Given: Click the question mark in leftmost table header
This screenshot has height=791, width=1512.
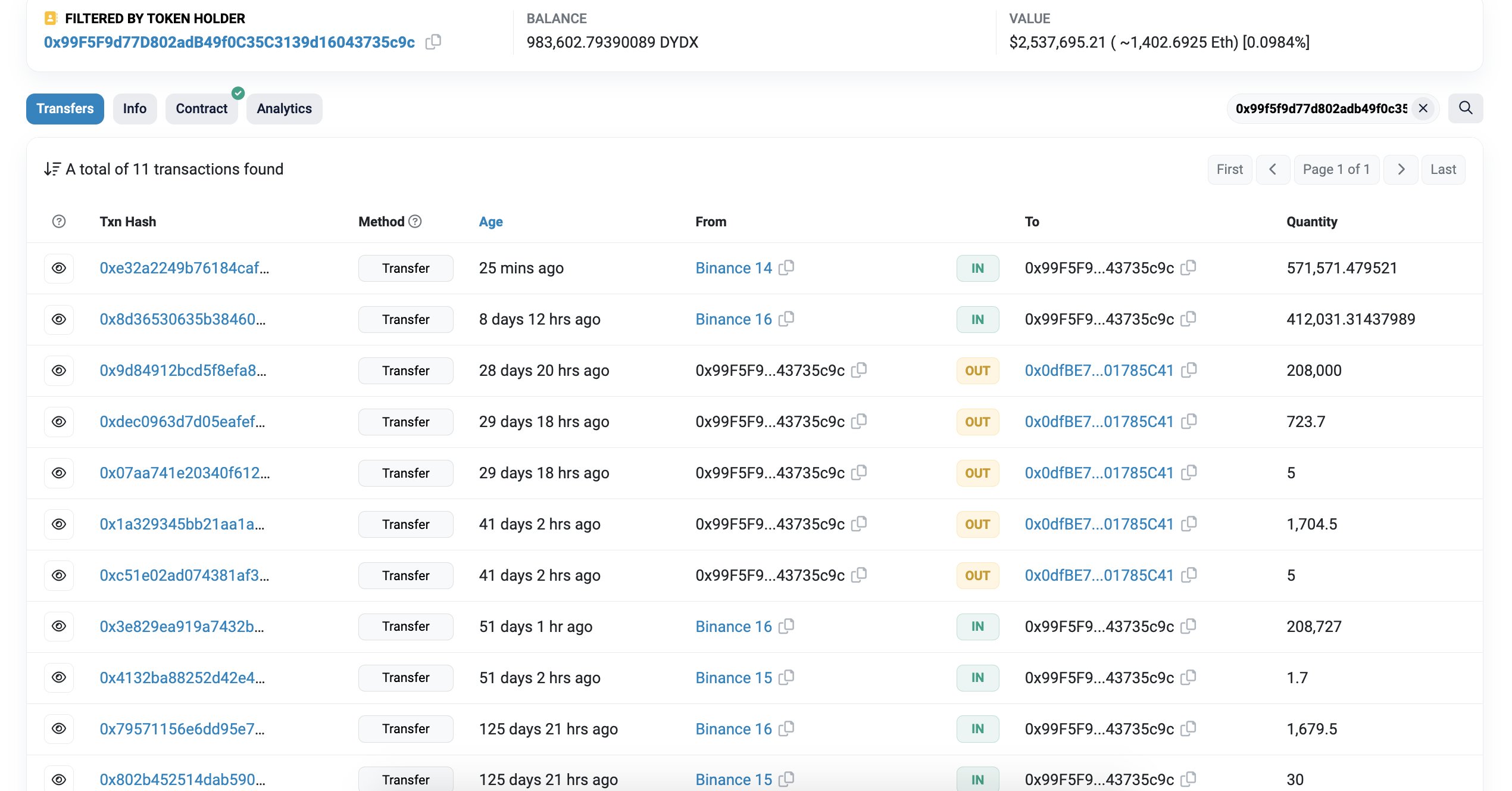Looking at the screenshot, I should [x=58, y=221].
